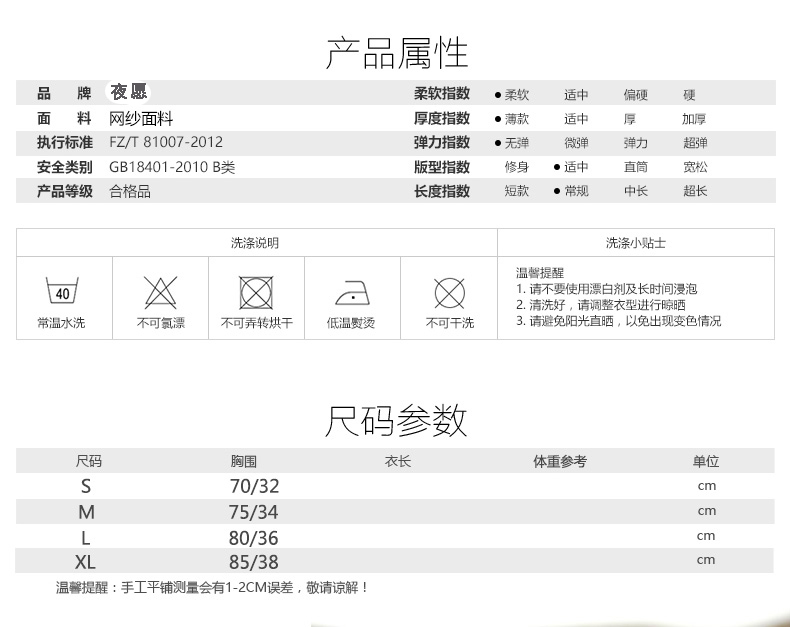Screen dimensions: 790x627
Task: Select size XL row label
Action: coord(86,562)
